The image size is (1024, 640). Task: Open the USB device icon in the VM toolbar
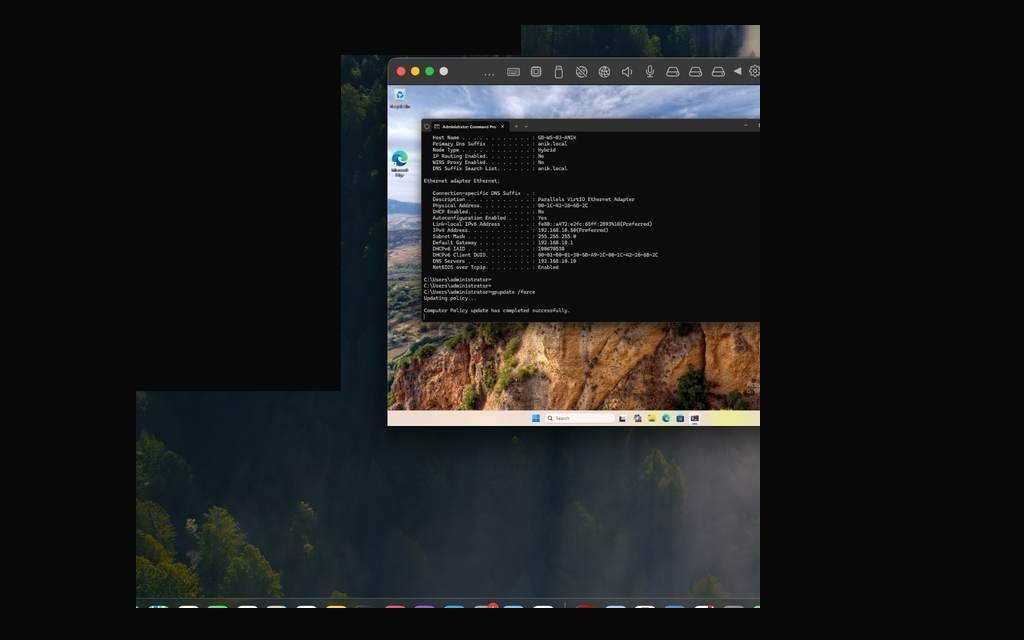coord(558,72)
